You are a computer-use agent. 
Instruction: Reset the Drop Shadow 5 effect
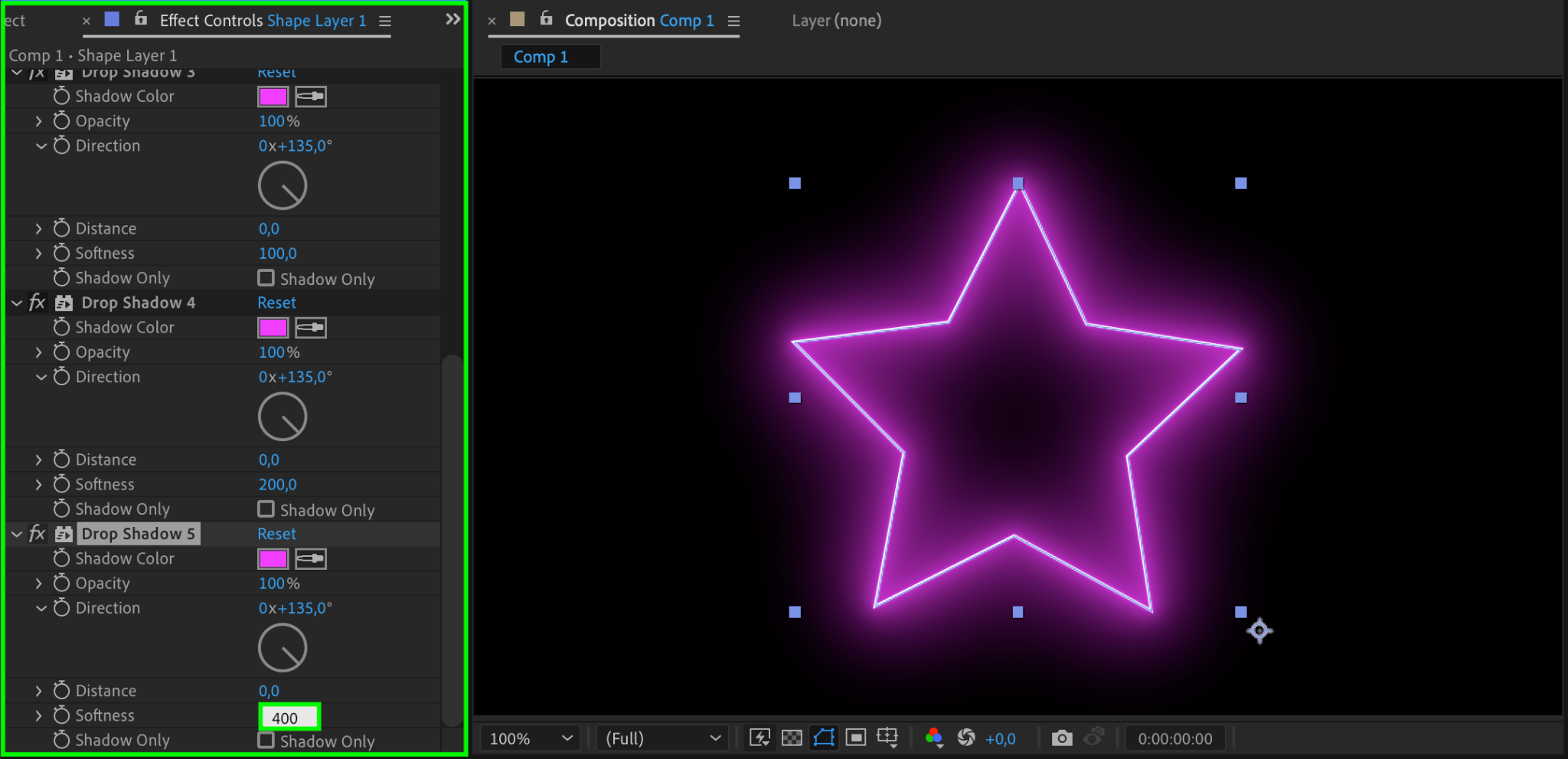click(276, 534)
